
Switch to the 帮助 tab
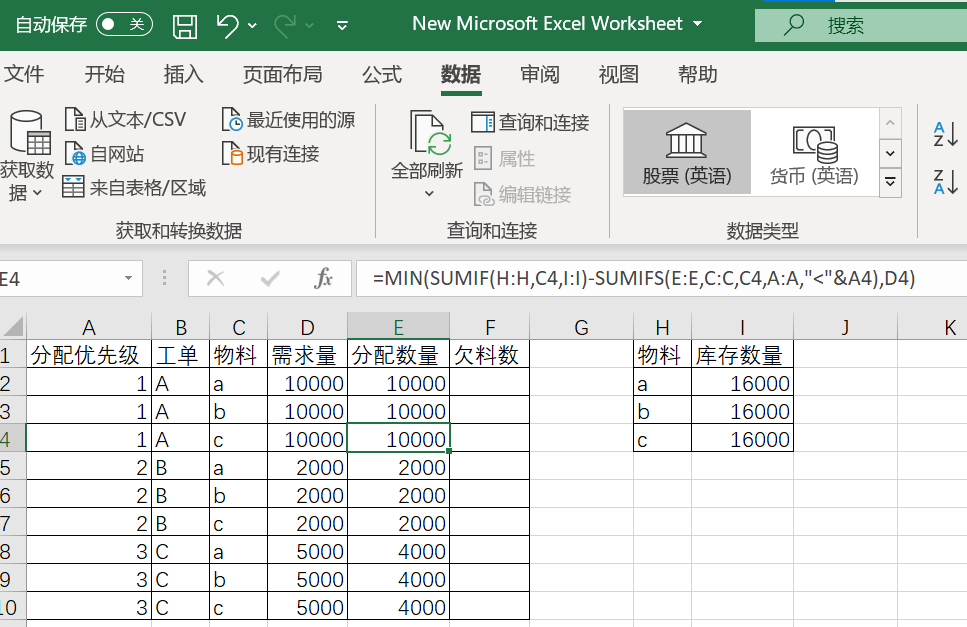click(697, 75)
